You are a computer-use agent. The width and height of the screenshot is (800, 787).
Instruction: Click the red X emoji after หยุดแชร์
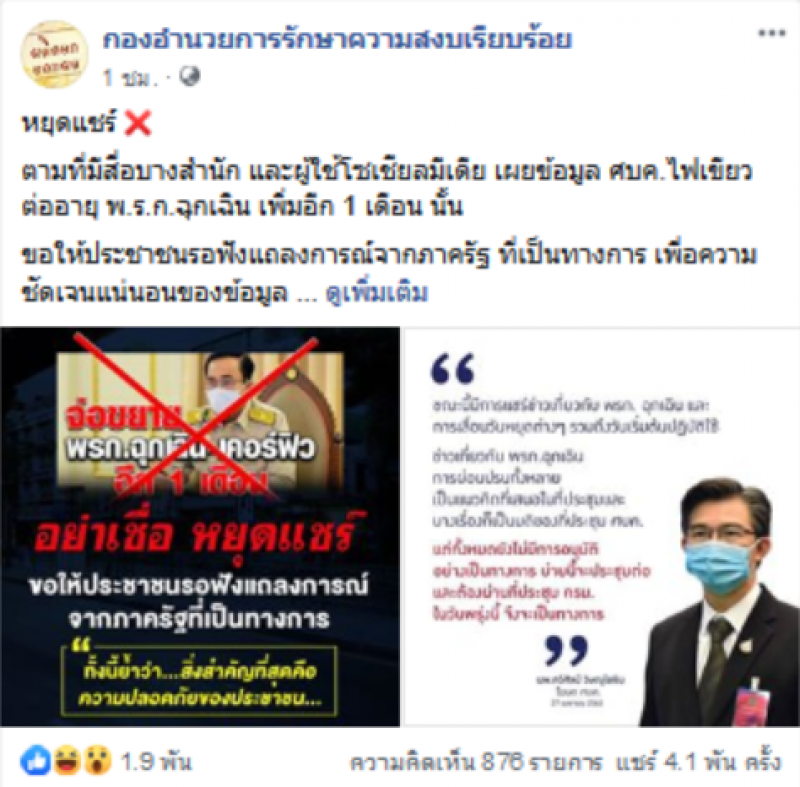(x=138, y=123)
